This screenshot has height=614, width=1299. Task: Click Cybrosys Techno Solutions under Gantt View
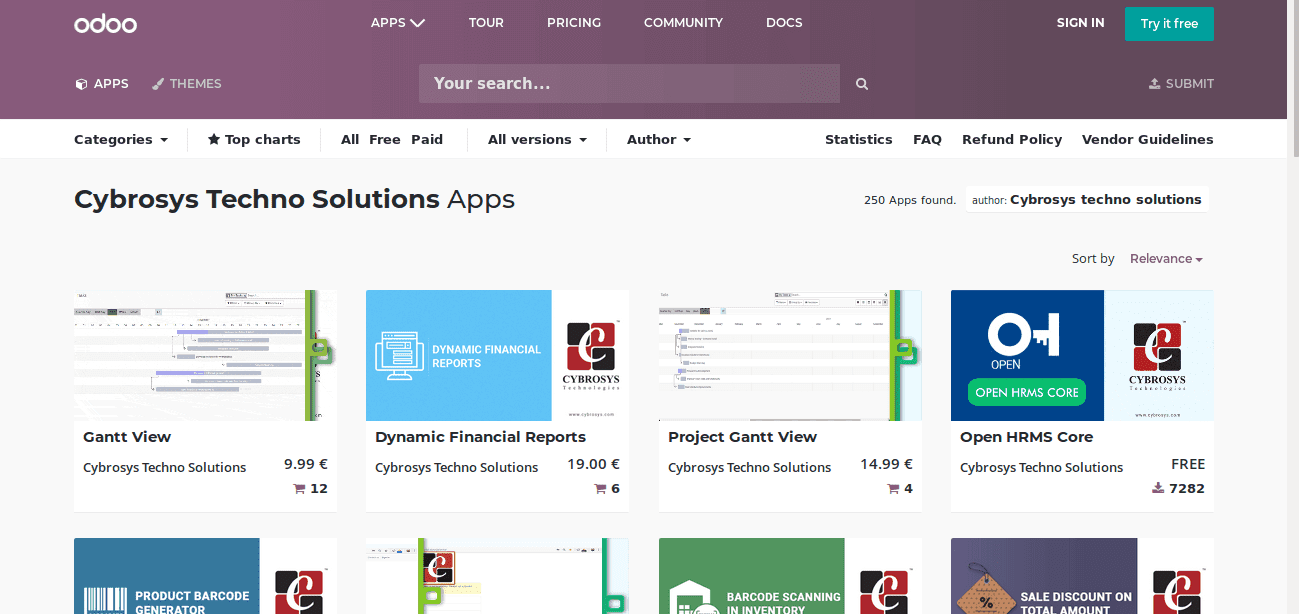[164, 468]
